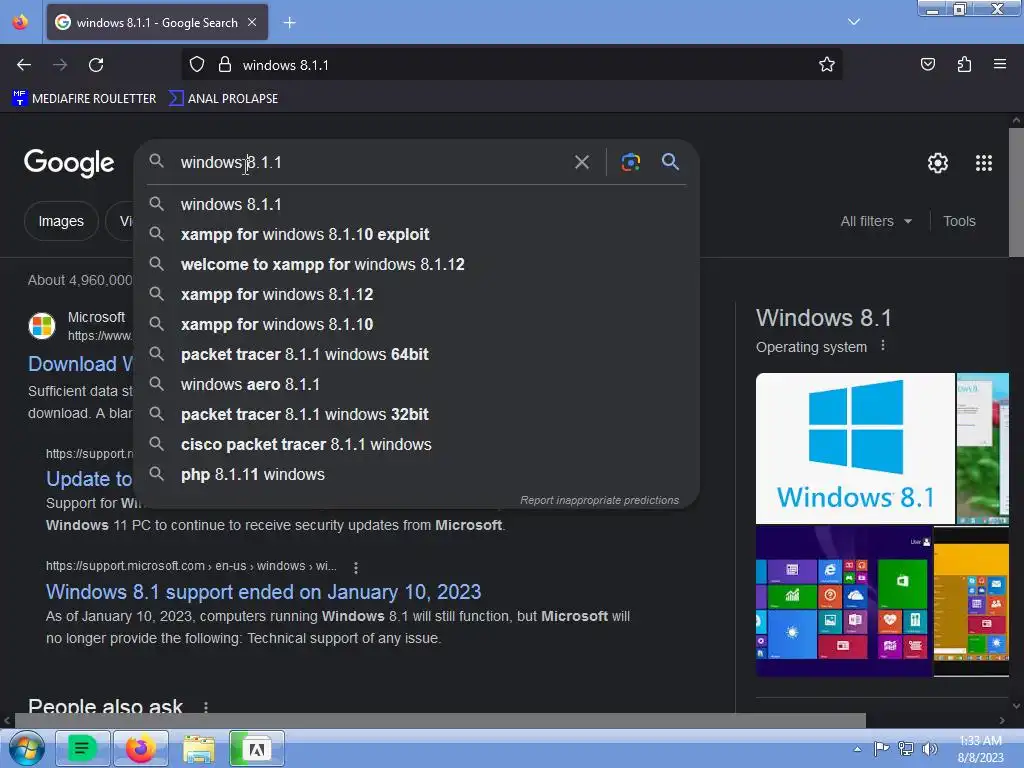Go back to previous page
The image size is (1024, 768).
[24, 65]
